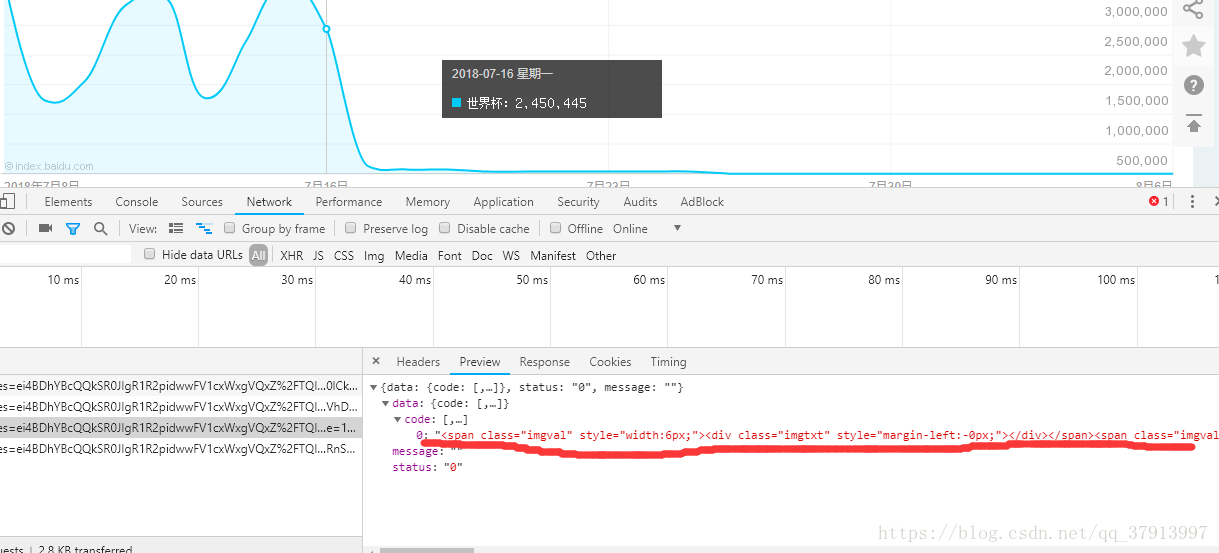
Task: Click the 50 ms timeline overview marker
Action: point(532,280)
